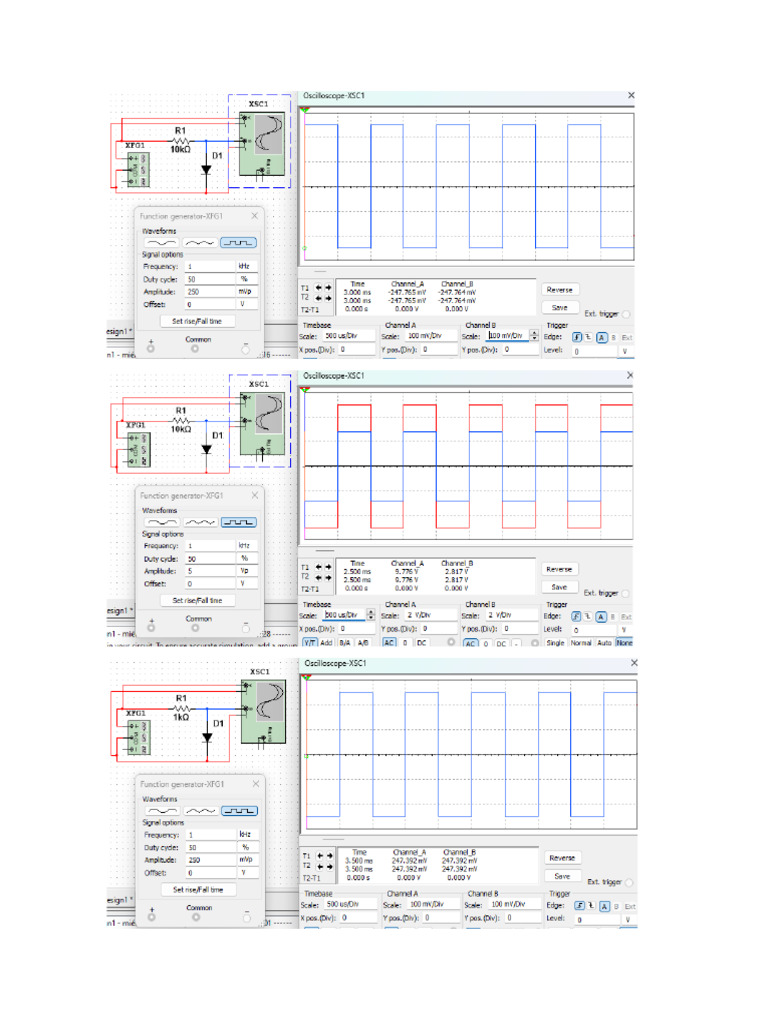Switch to Add mode in 2 V/Div oscilloscope
The height and width of the screenshot is (1024, 768).
tap(326, 643)
